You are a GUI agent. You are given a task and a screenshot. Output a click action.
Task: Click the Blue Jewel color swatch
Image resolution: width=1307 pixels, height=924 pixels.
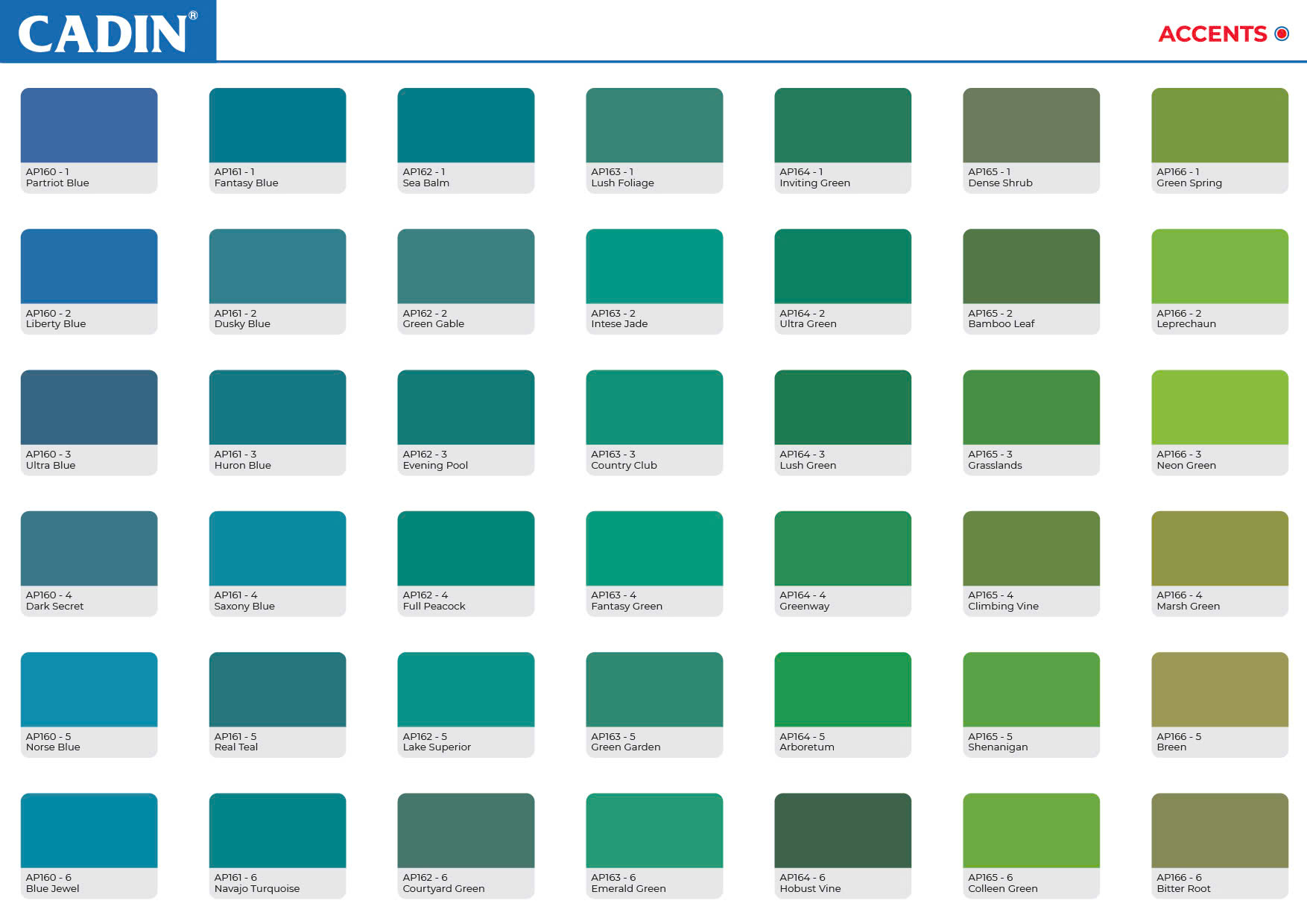pos(89,830)
